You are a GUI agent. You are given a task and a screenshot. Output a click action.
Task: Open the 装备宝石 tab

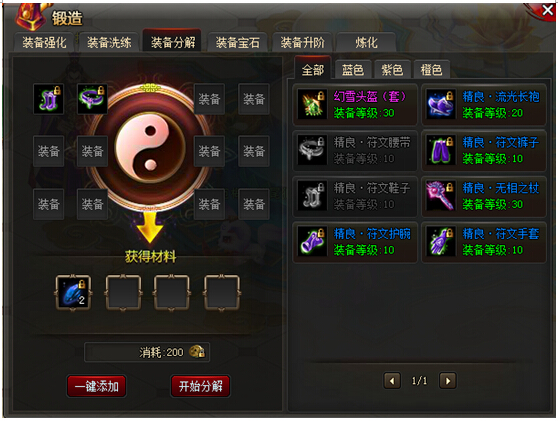(237, 43)
